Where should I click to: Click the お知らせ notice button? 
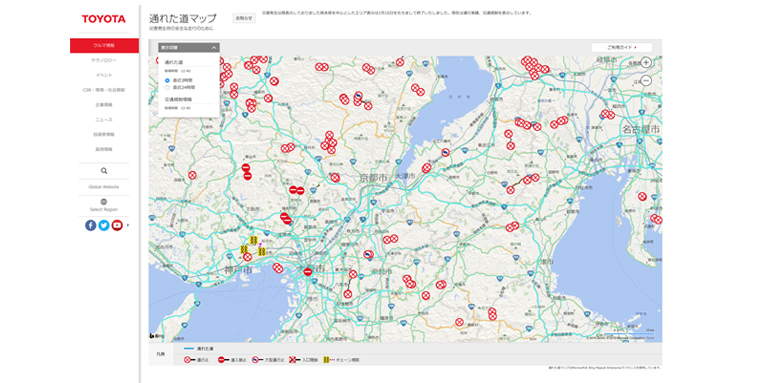(244, 18)
